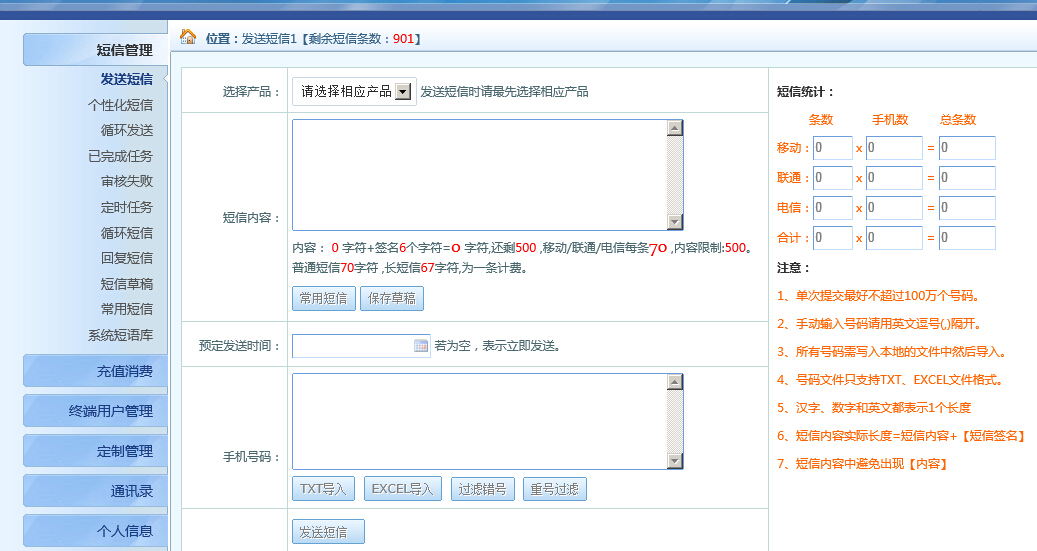Image resolution: width=1037 pixels, height=551 pixels.
Task: Click the 合计 手机数 field
Action: [893, 237]
